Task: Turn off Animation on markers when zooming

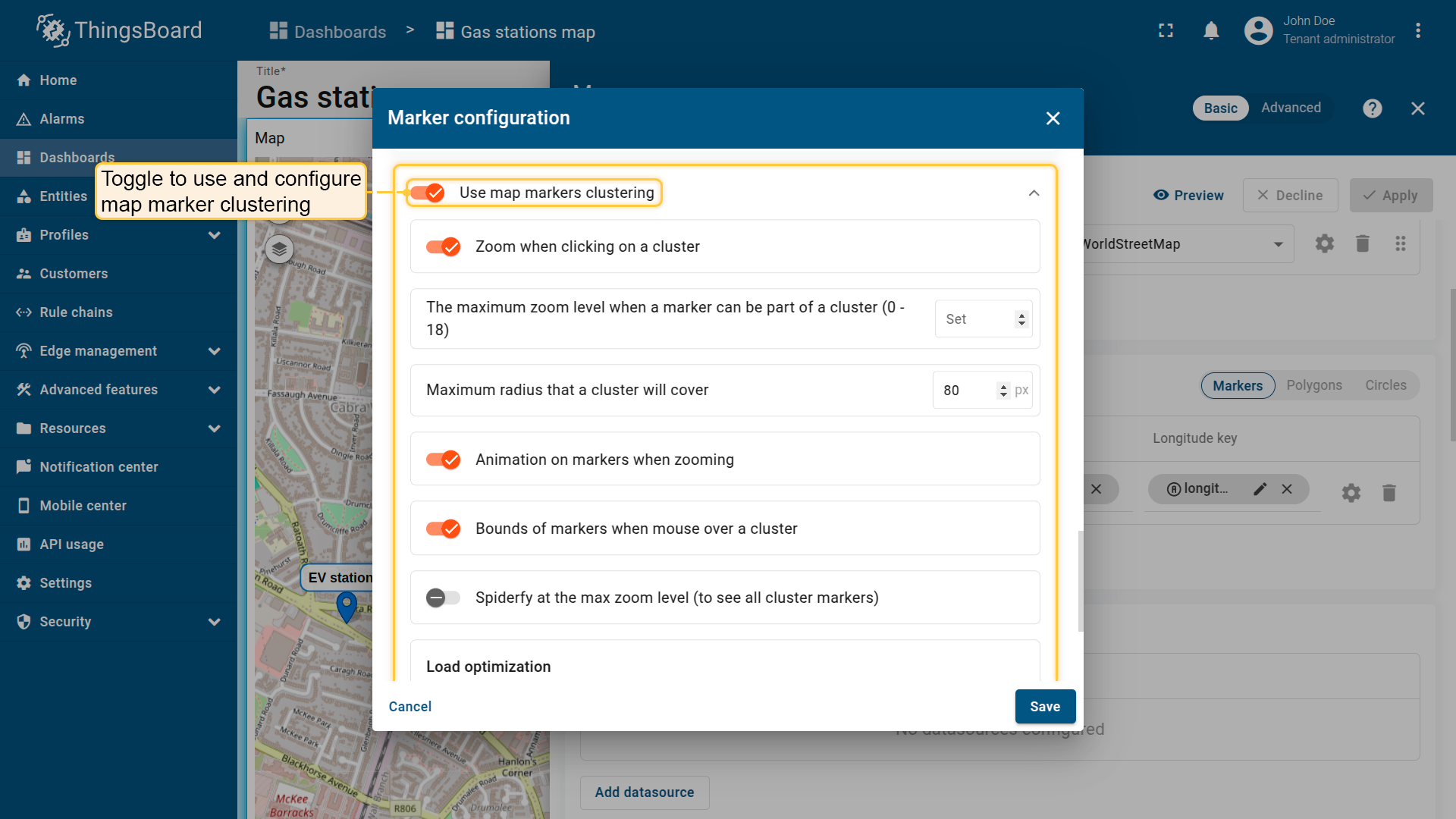Action: pos(444,460)
